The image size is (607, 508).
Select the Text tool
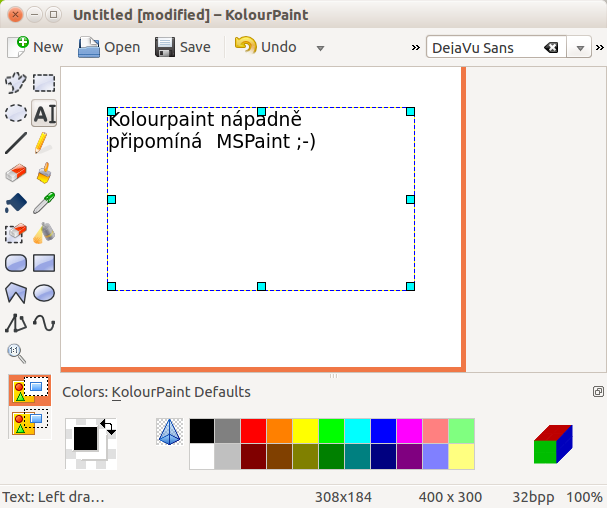(x=44, y=113)
